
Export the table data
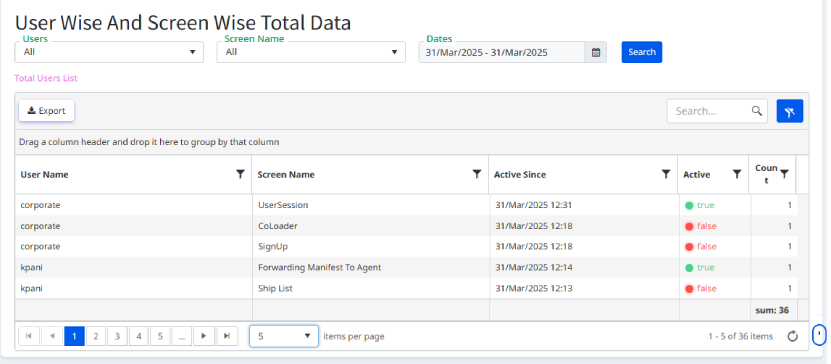(x=47, y=111)
